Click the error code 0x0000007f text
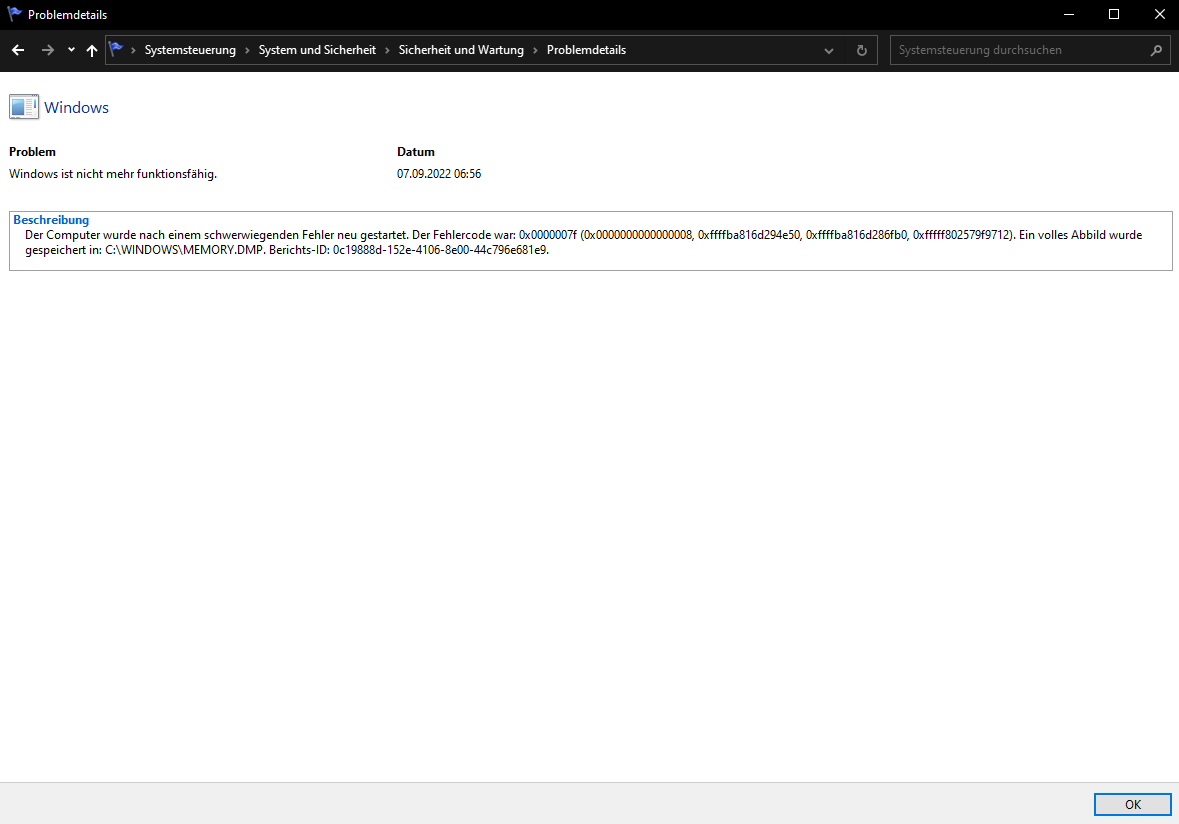 [x=547, y=235]
